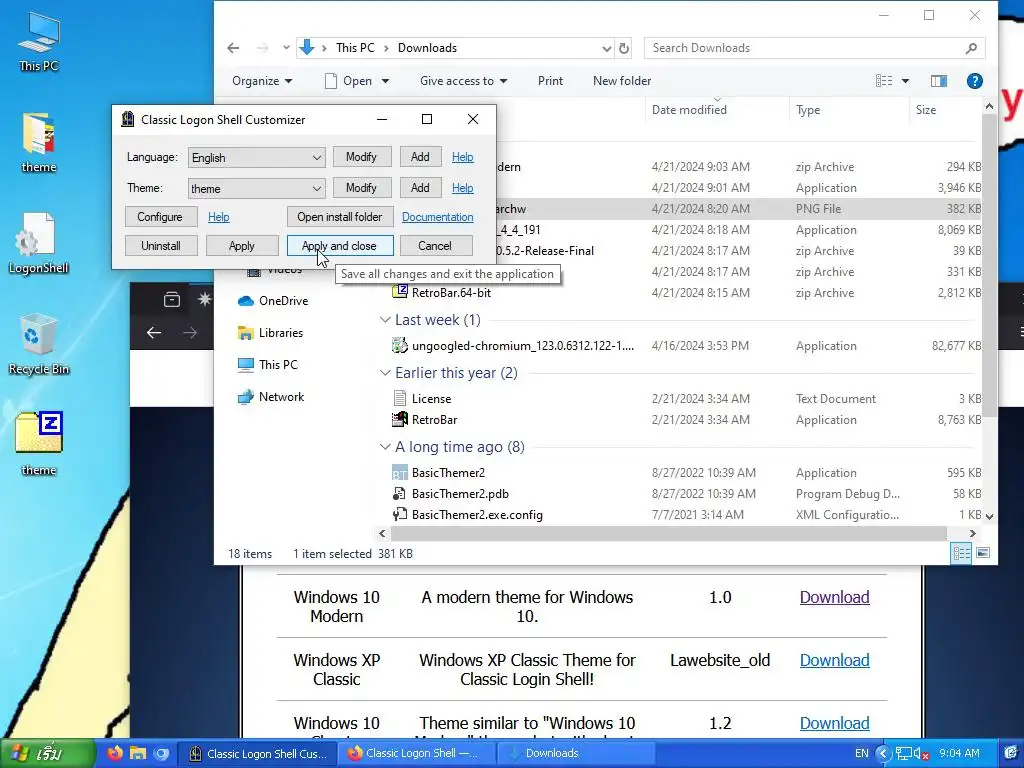Click Cancel button in Customizer
1024x768 pixels.
pos(435,246)
